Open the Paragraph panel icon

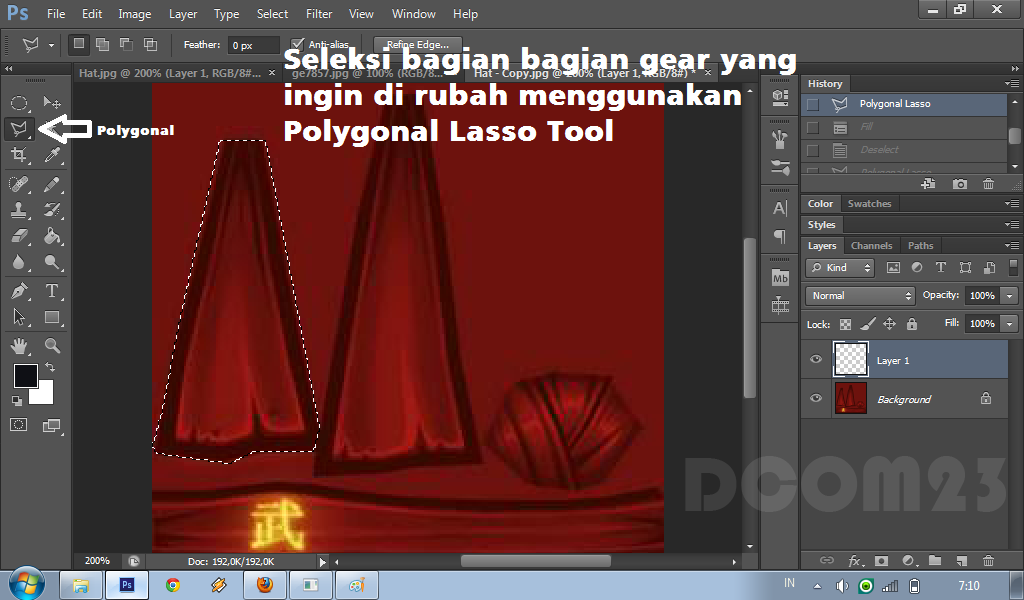click(780, 236)
